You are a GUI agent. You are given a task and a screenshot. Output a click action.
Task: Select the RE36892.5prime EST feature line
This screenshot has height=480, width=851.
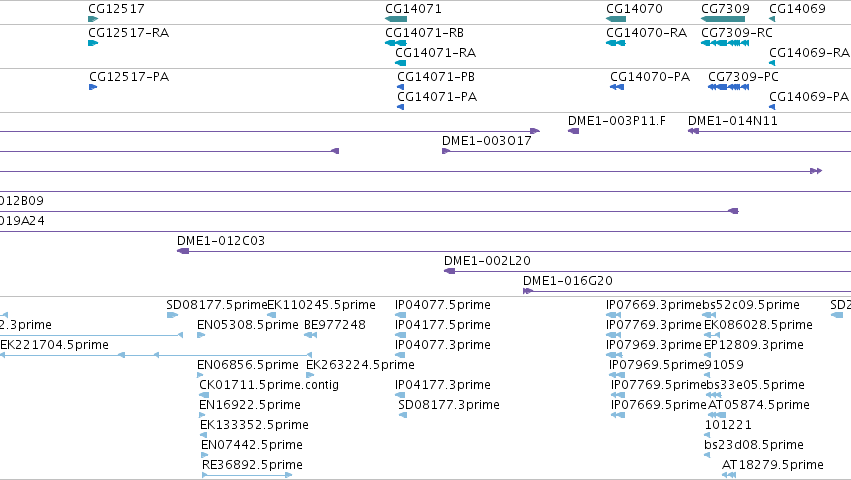[247, 475]
